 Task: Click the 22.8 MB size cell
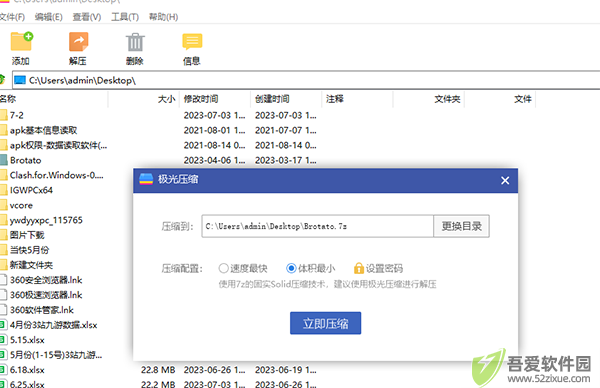pyautogui.click(x=158, y=370)
